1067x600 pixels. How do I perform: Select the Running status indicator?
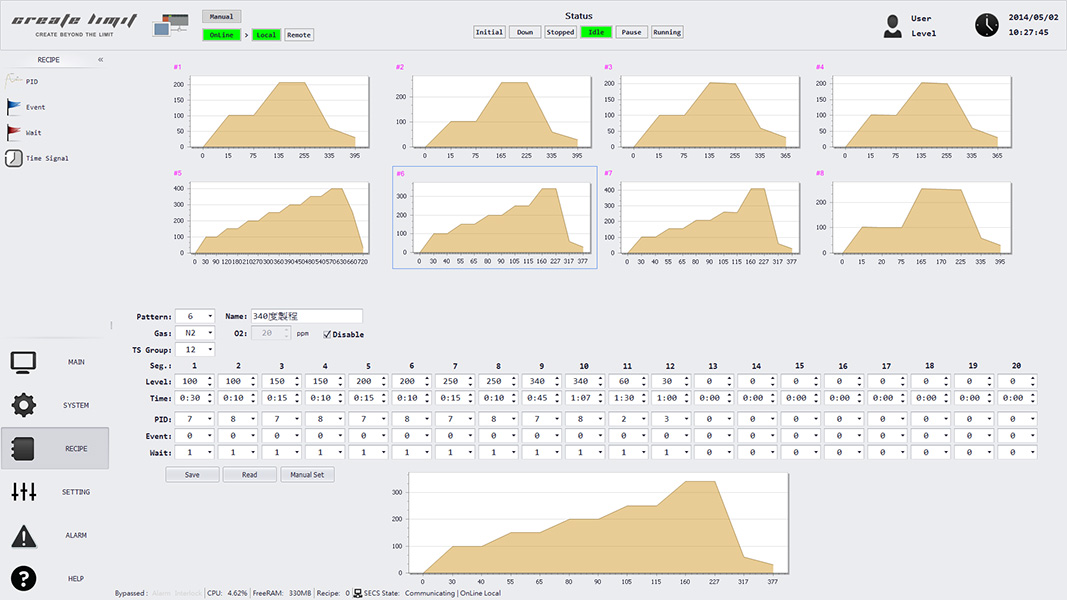(x=667, y=32)
